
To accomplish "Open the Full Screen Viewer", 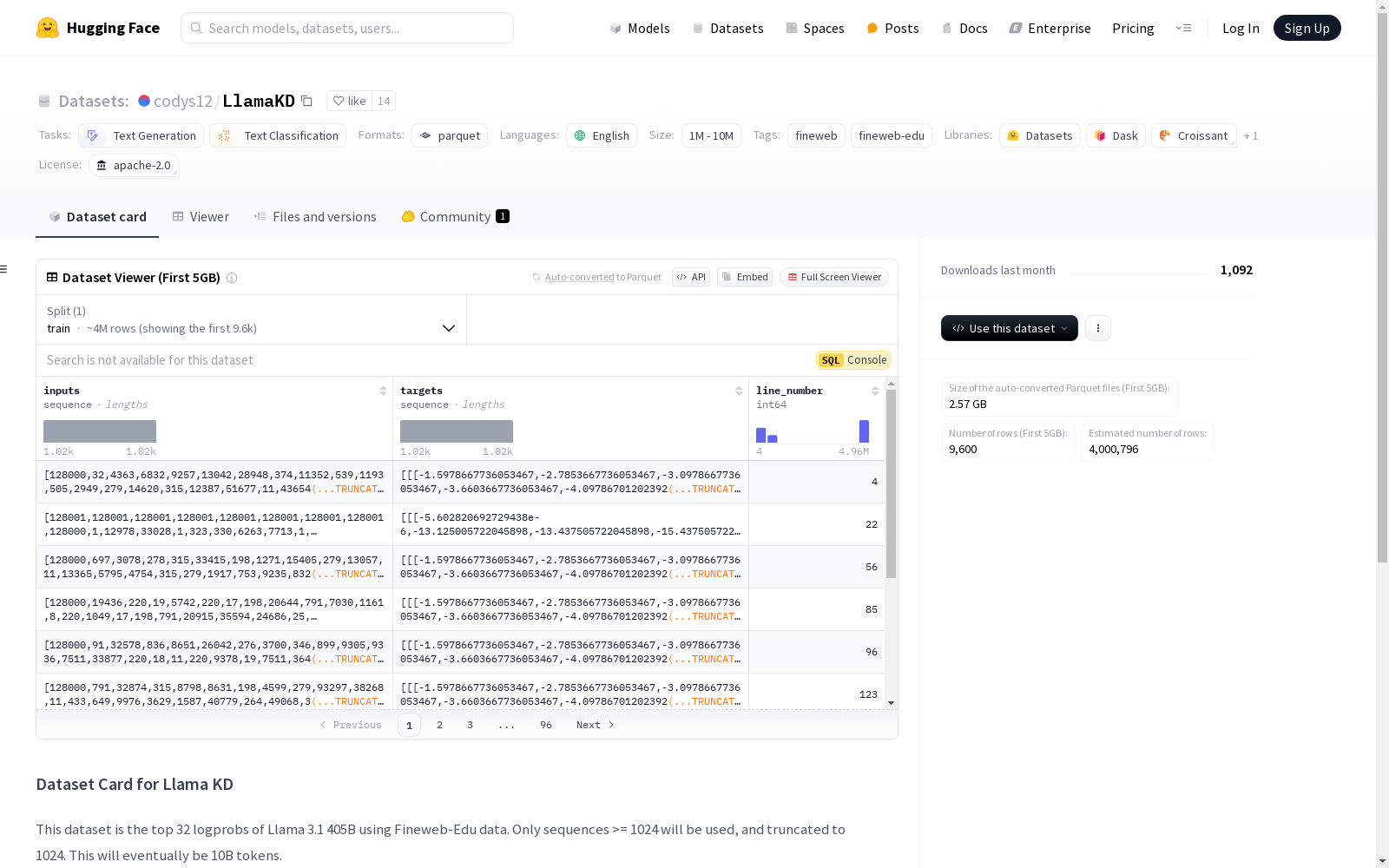I will (x=834, y=277).
